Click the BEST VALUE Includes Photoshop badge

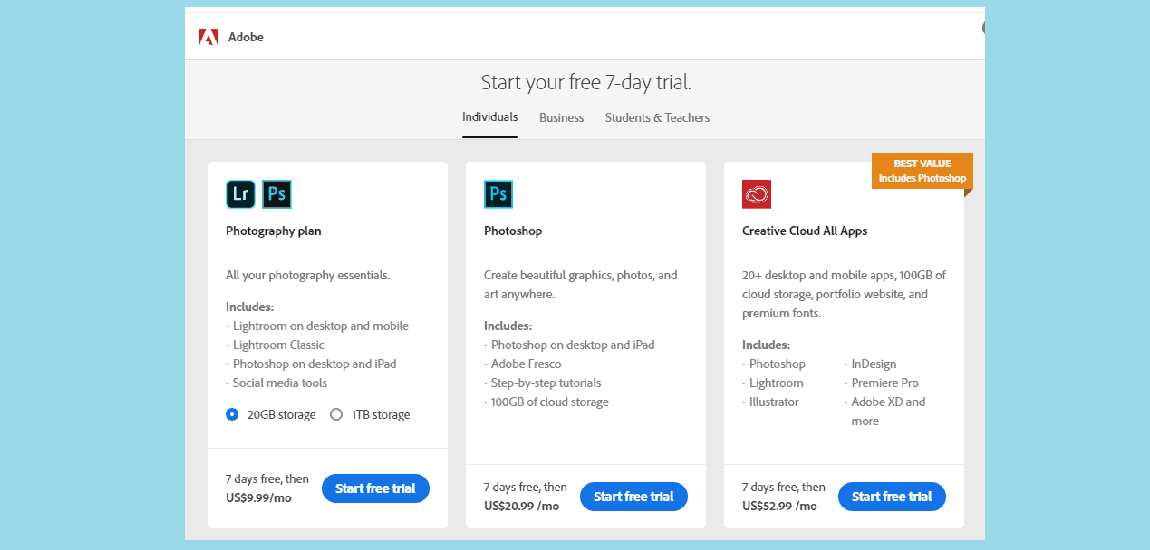pos(922,171)
